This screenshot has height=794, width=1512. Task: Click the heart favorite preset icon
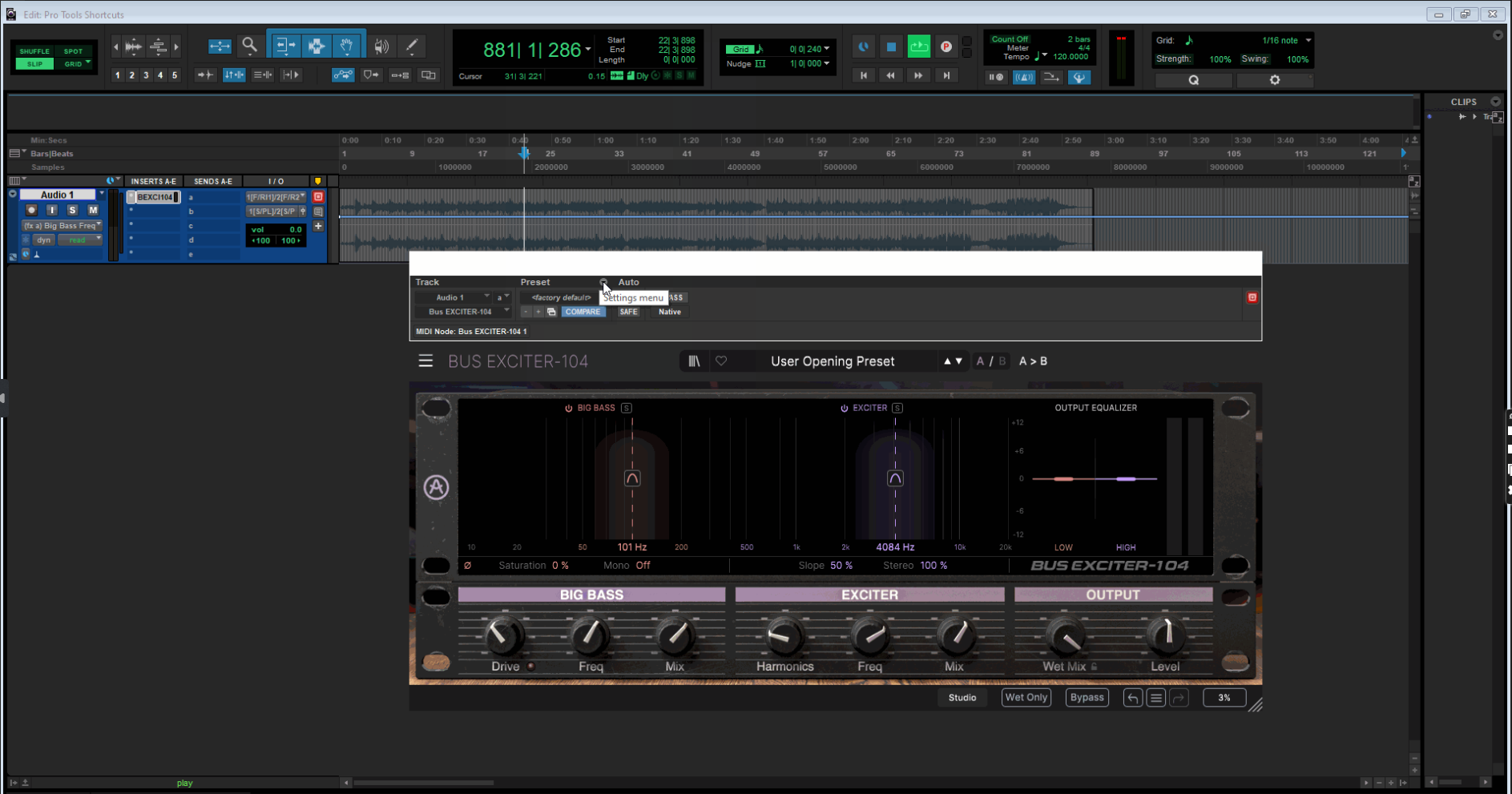pos(721,361)
